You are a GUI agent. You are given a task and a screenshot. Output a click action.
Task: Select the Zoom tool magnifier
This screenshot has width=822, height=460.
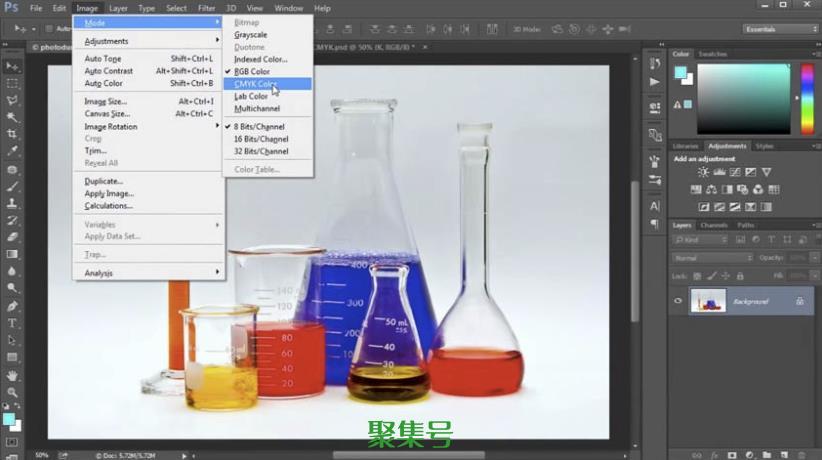[x=13, y=392]
